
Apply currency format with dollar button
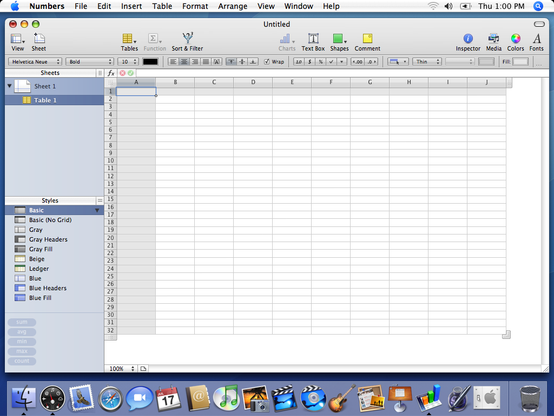[310, 62]
